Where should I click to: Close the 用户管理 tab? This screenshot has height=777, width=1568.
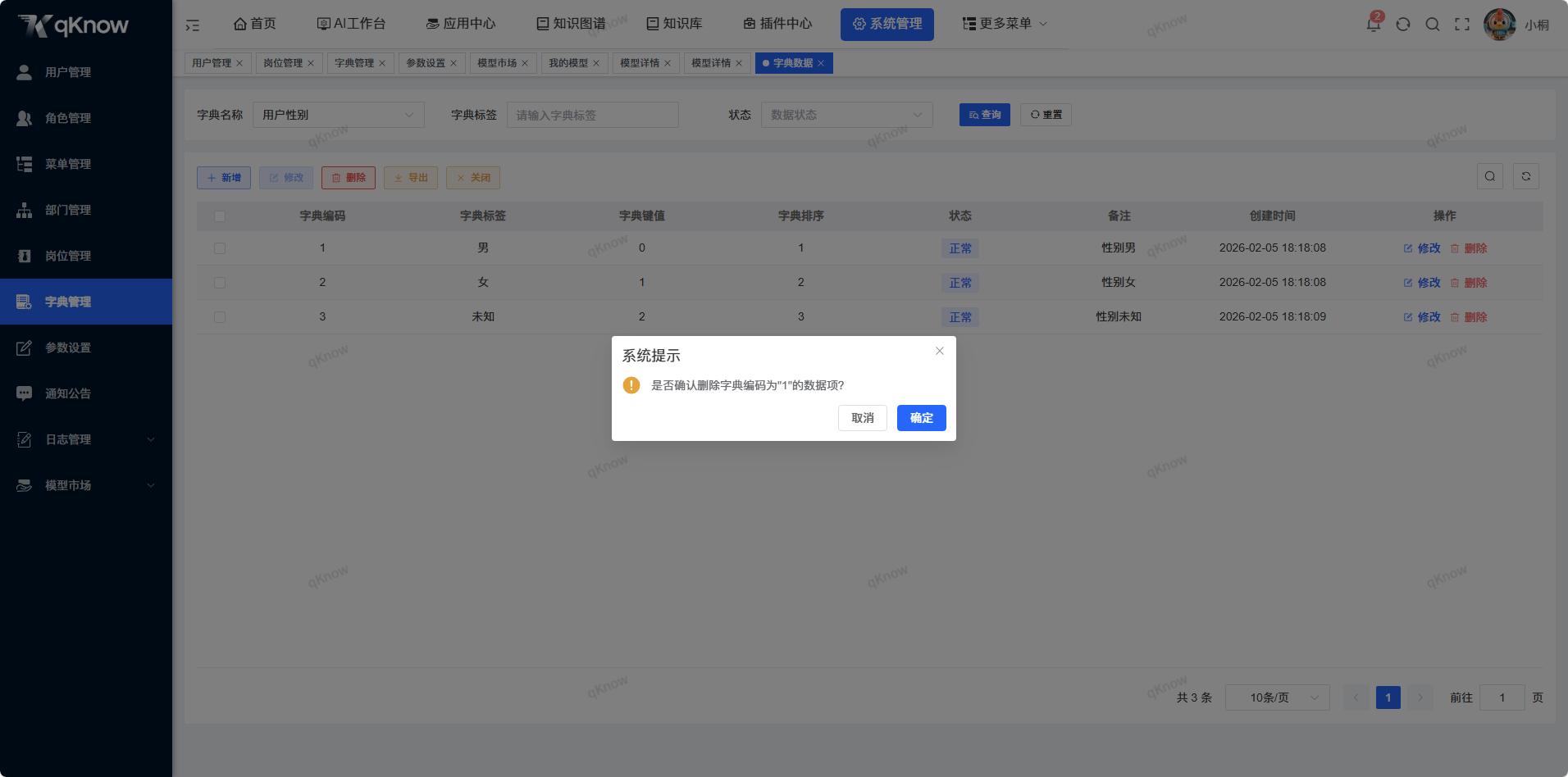pos(239,63)
